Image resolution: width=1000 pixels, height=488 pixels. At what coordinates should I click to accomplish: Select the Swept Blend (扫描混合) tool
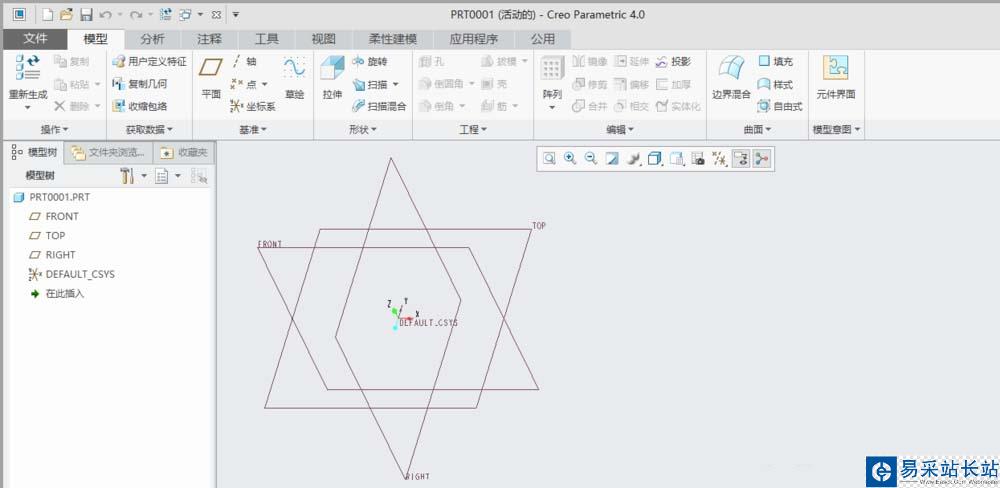pyautogui.click(x=379, y=106)
